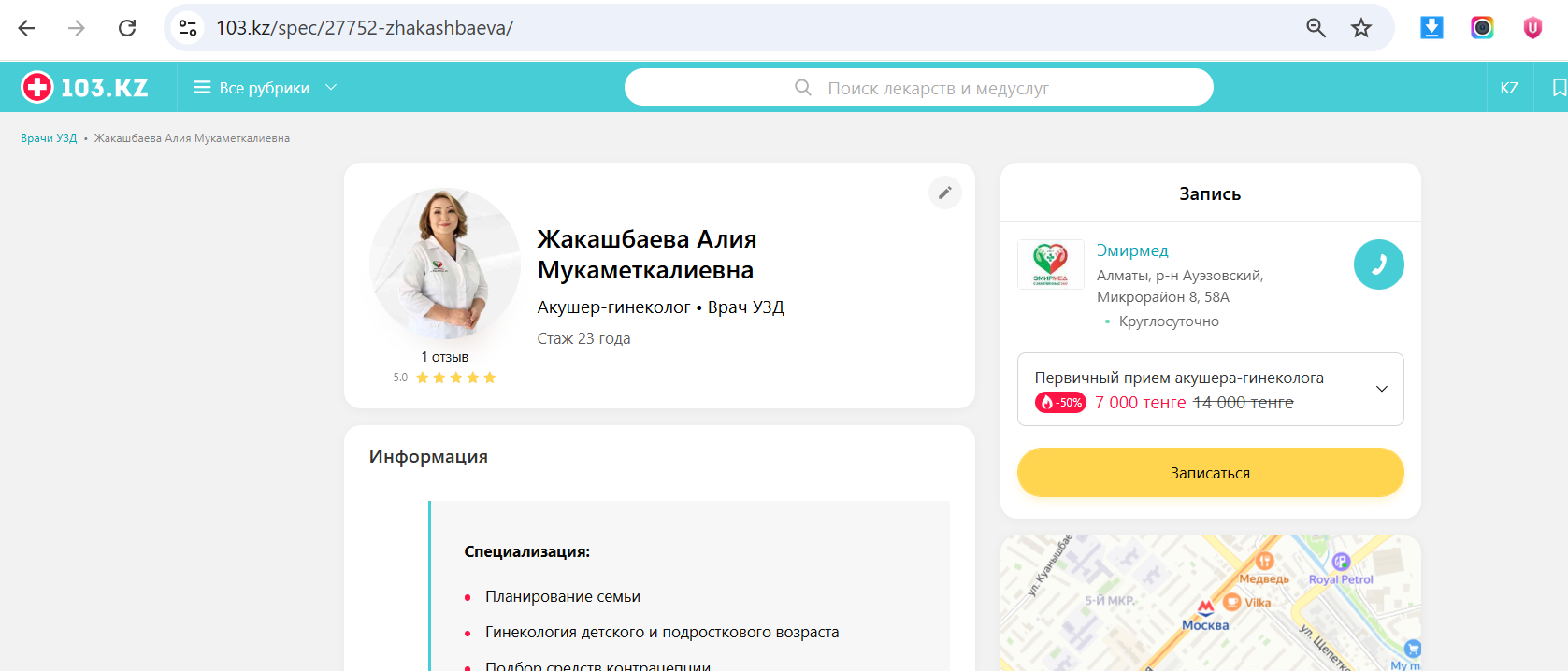Click the Поиск лекарств и медуслуг search field
This screenshot has height=671, width=1568.
[919, 88]
